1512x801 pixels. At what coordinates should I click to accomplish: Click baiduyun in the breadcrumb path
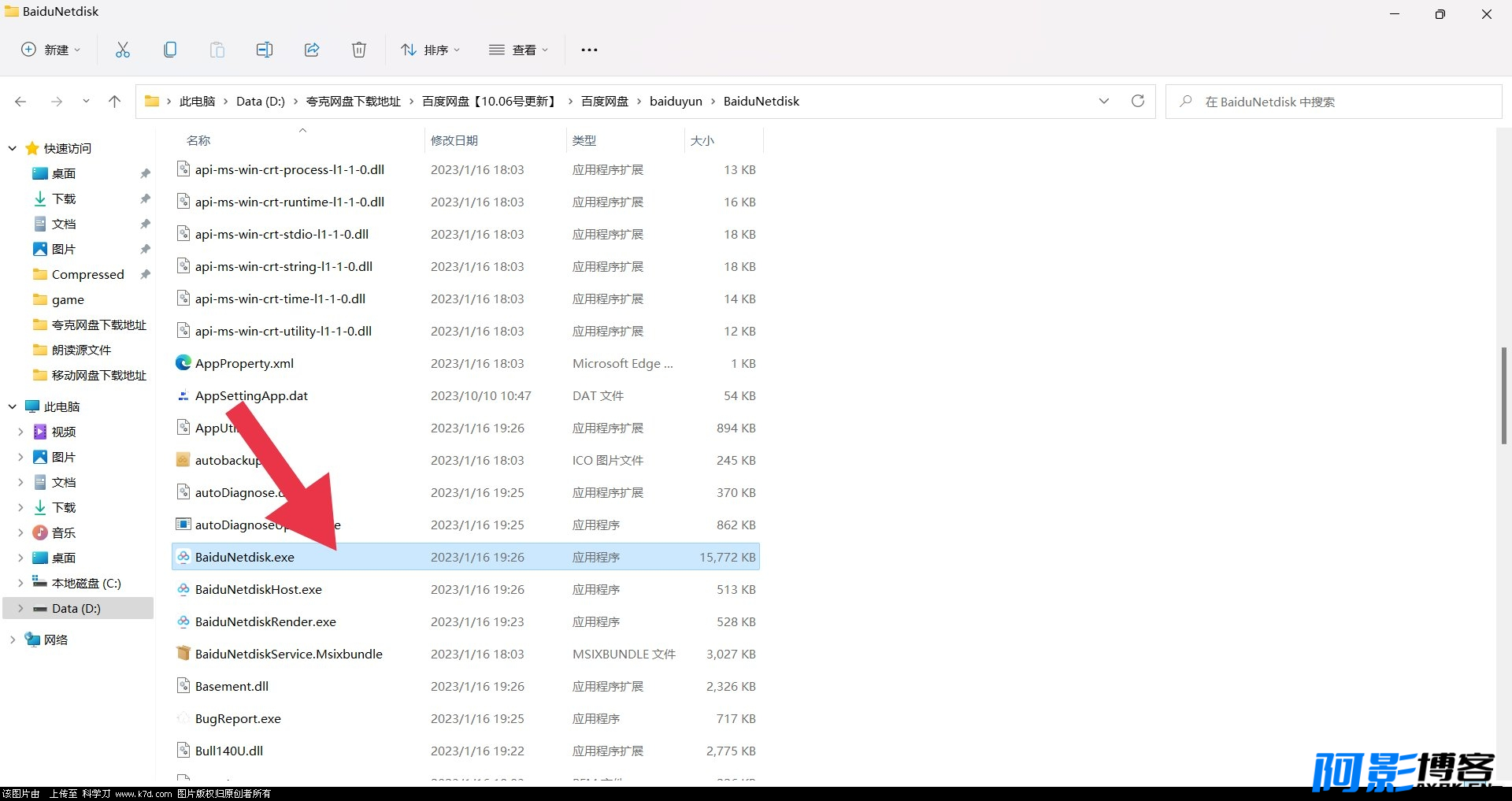click(676, 101)
